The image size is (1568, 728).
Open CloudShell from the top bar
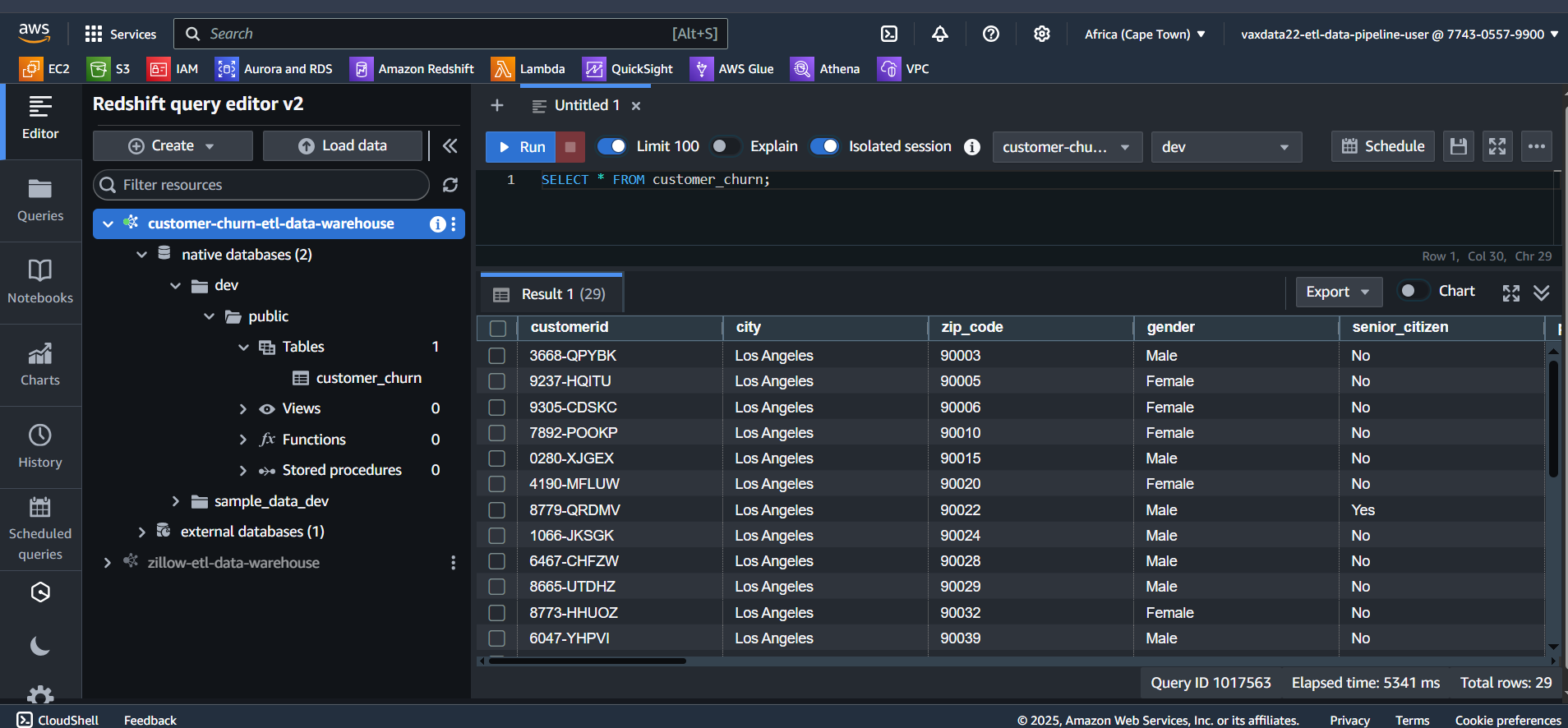pos(889,34)
